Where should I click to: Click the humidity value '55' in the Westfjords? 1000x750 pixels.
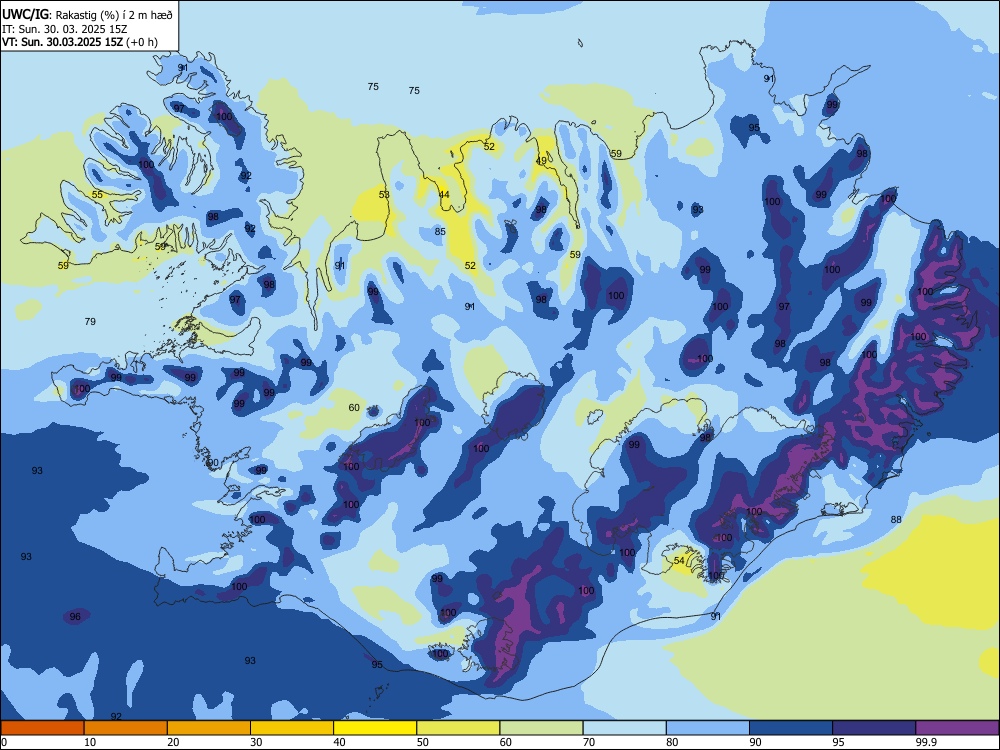pos(97,195)
